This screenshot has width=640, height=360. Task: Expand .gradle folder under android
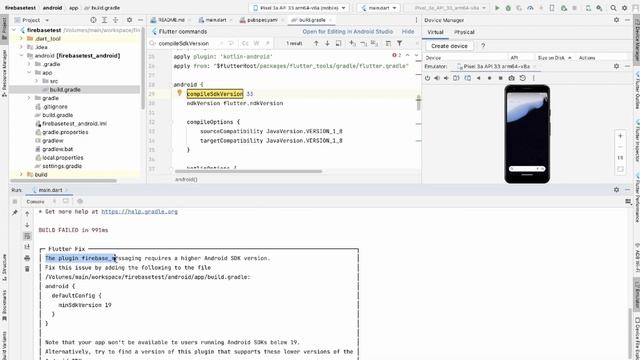(29, 64)
